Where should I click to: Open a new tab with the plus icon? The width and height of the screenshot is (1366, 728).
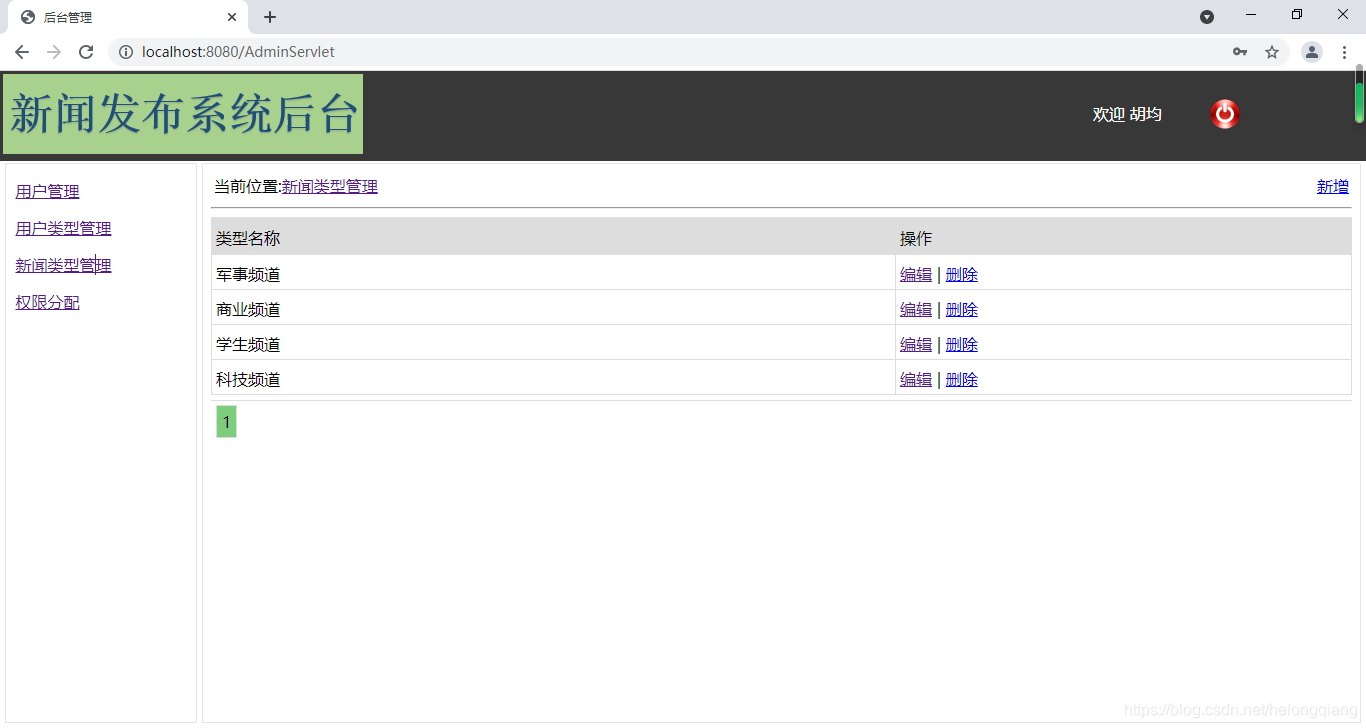pyautogui.click(x=269, y=16)
